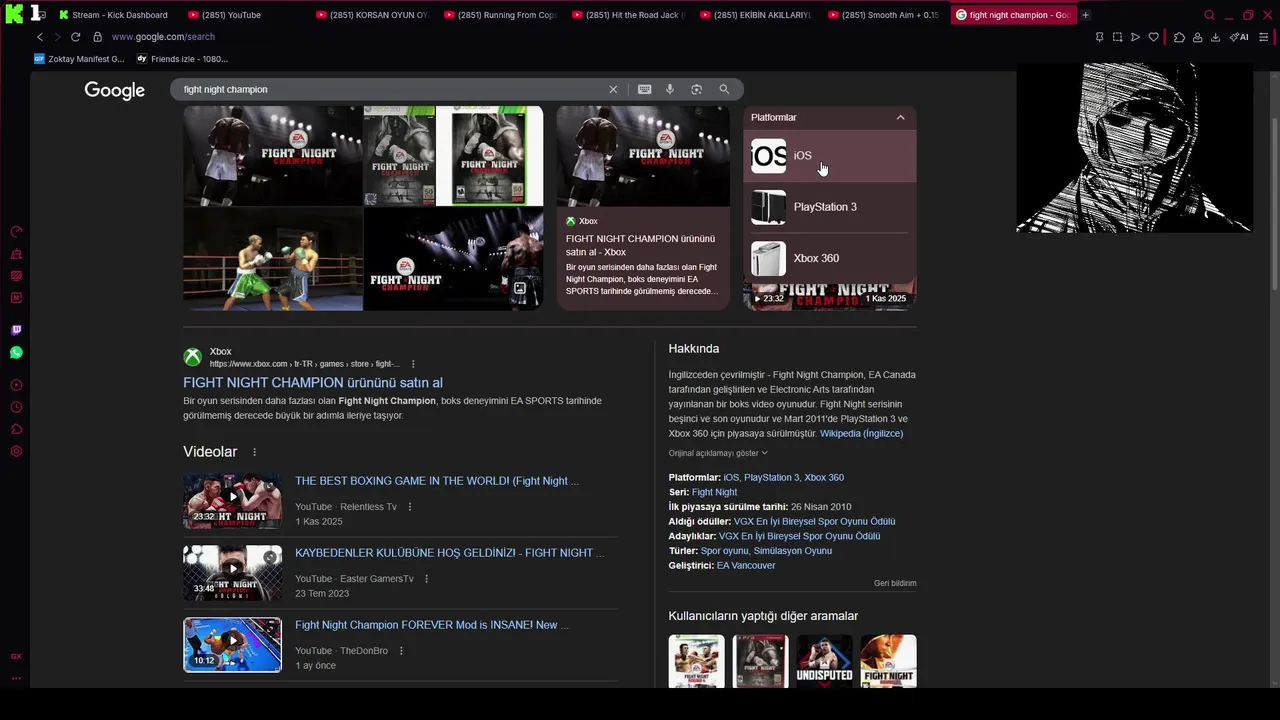
Task: Click the address bar URL
Action: click(163, 37)
